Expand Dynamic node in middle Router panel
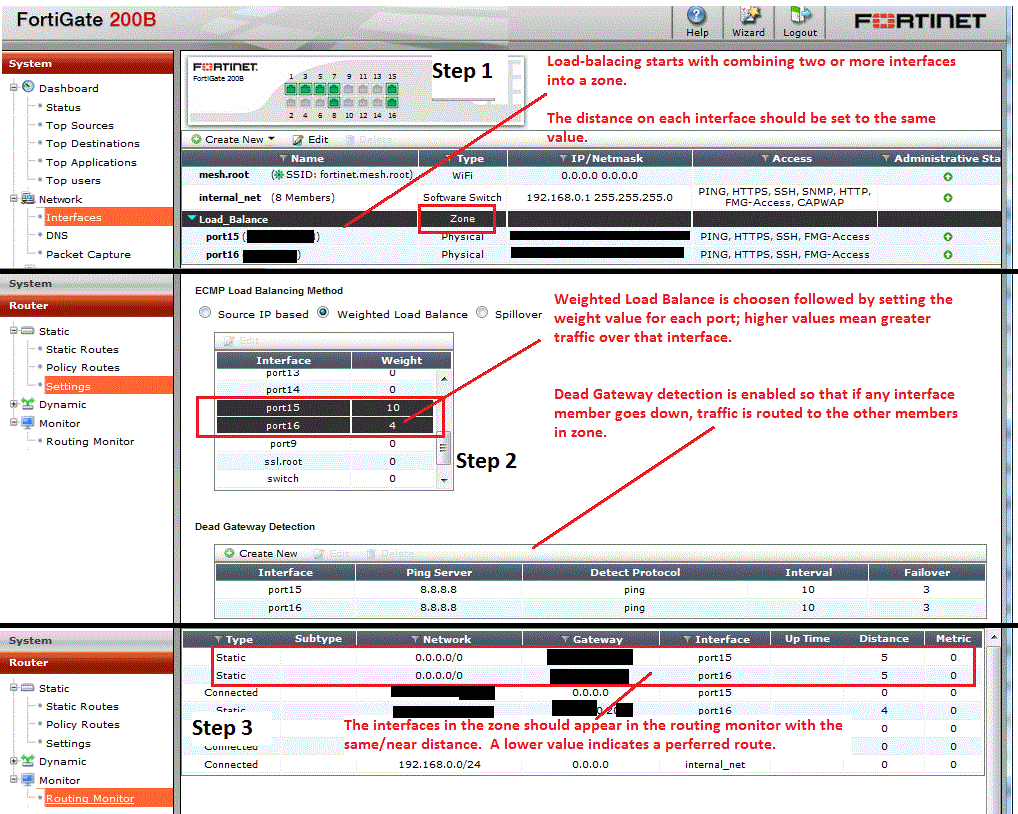The image size is (1018, 814). (14, 404)
